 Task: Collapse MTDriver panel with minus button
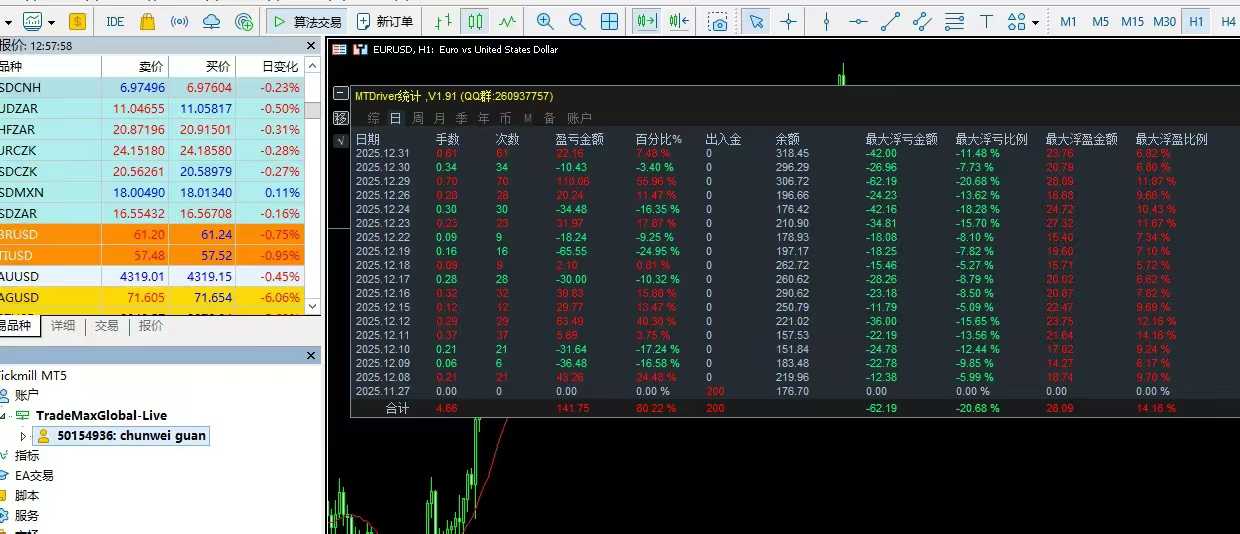point(340,95)
